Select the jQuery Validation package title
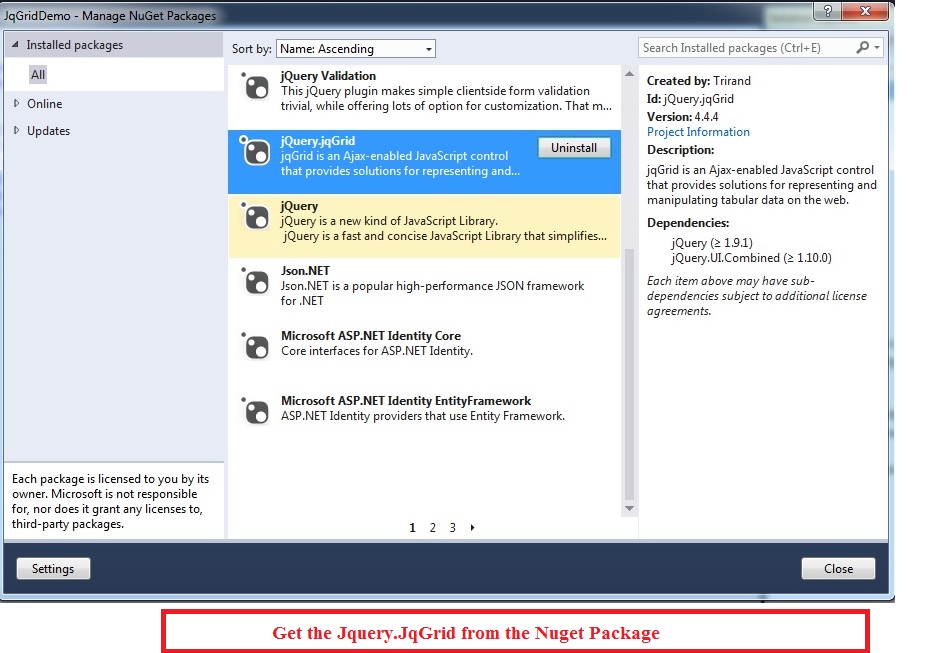927x653 pixels. (328, 76)
